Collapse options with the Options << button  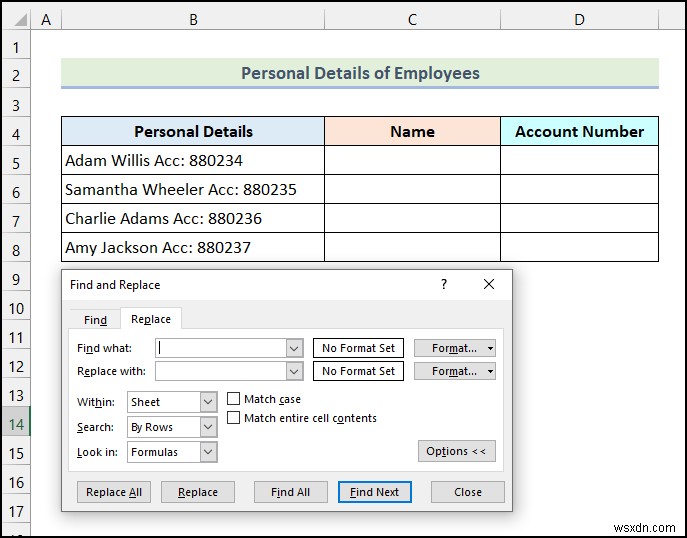[x=457, y=451]
